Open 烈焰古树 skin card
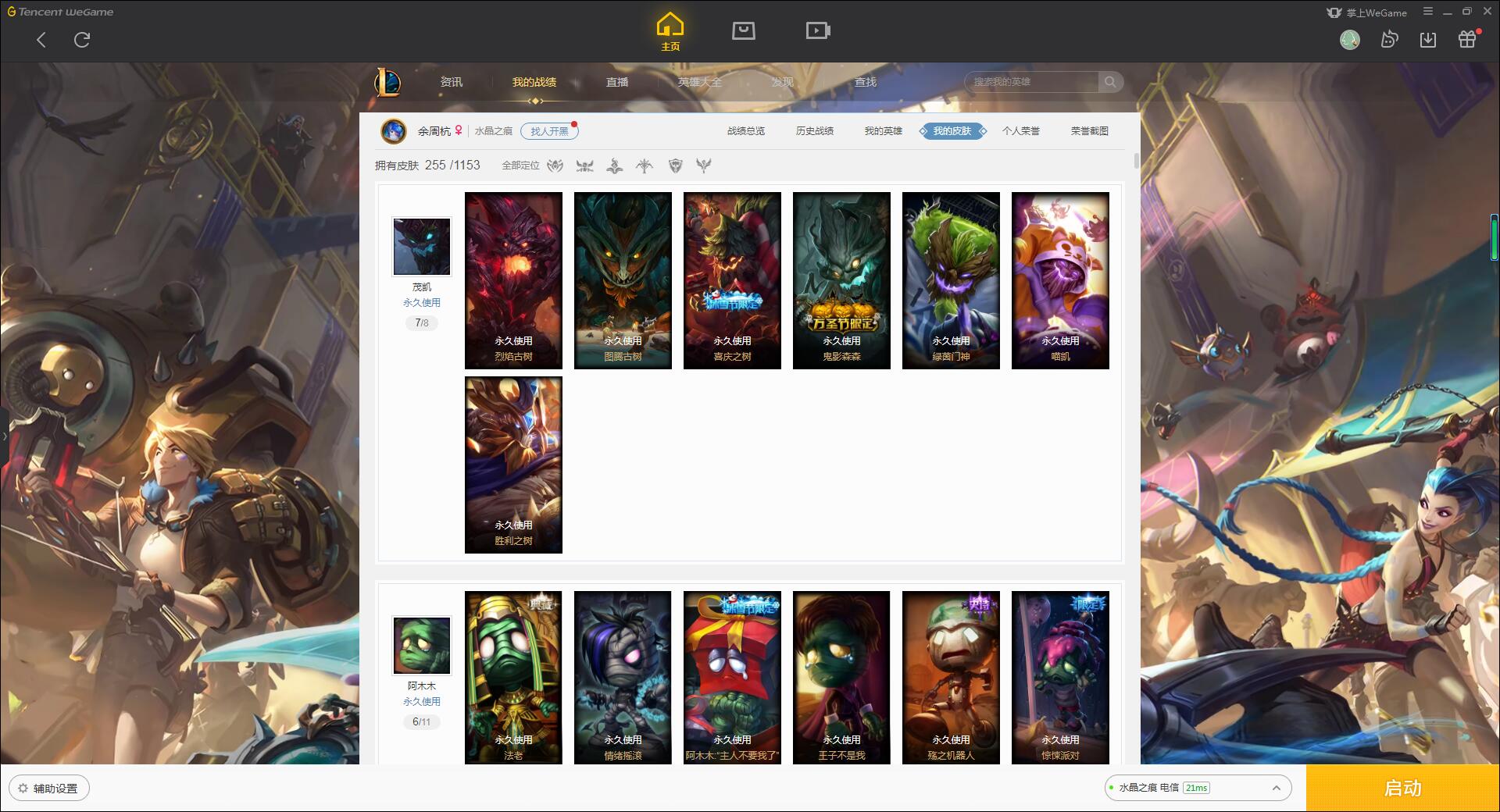The width and height of the screenshot is (1500, 812). (513, 280)
